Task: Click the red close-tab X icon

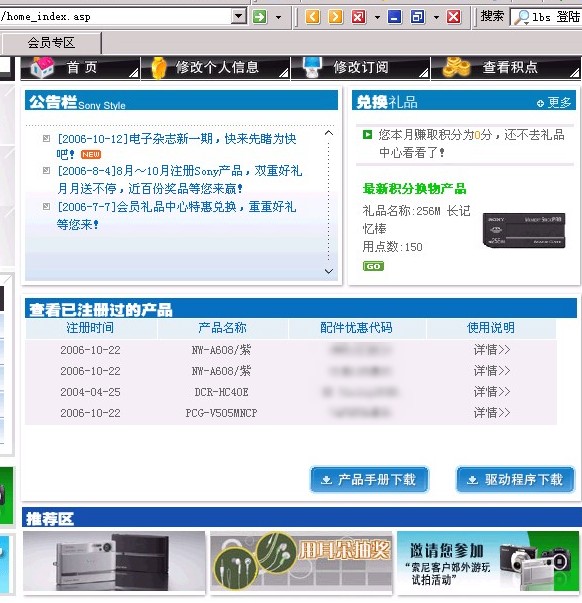Action: click(454, 17)
